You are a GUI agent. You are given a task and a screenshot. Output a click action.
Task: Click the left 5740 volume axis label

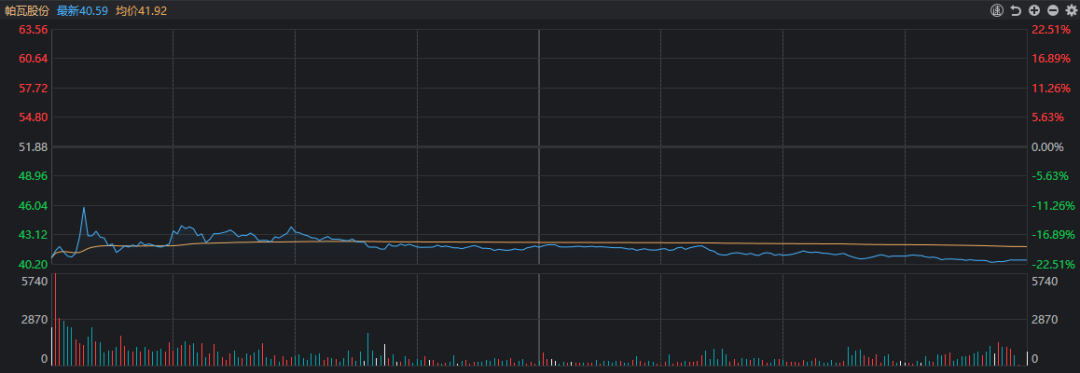pos(34,281)
